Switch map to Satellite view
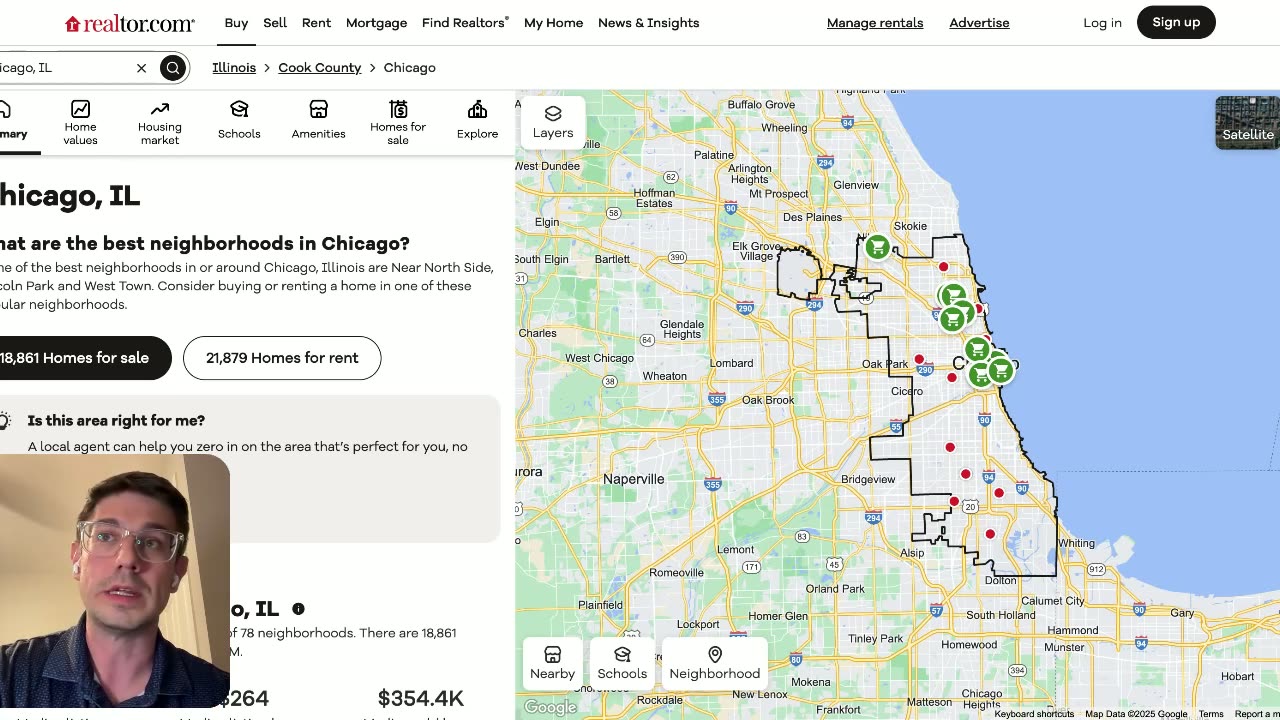This screenshot has height=720, width=1280. click(x=1247, y=122)
